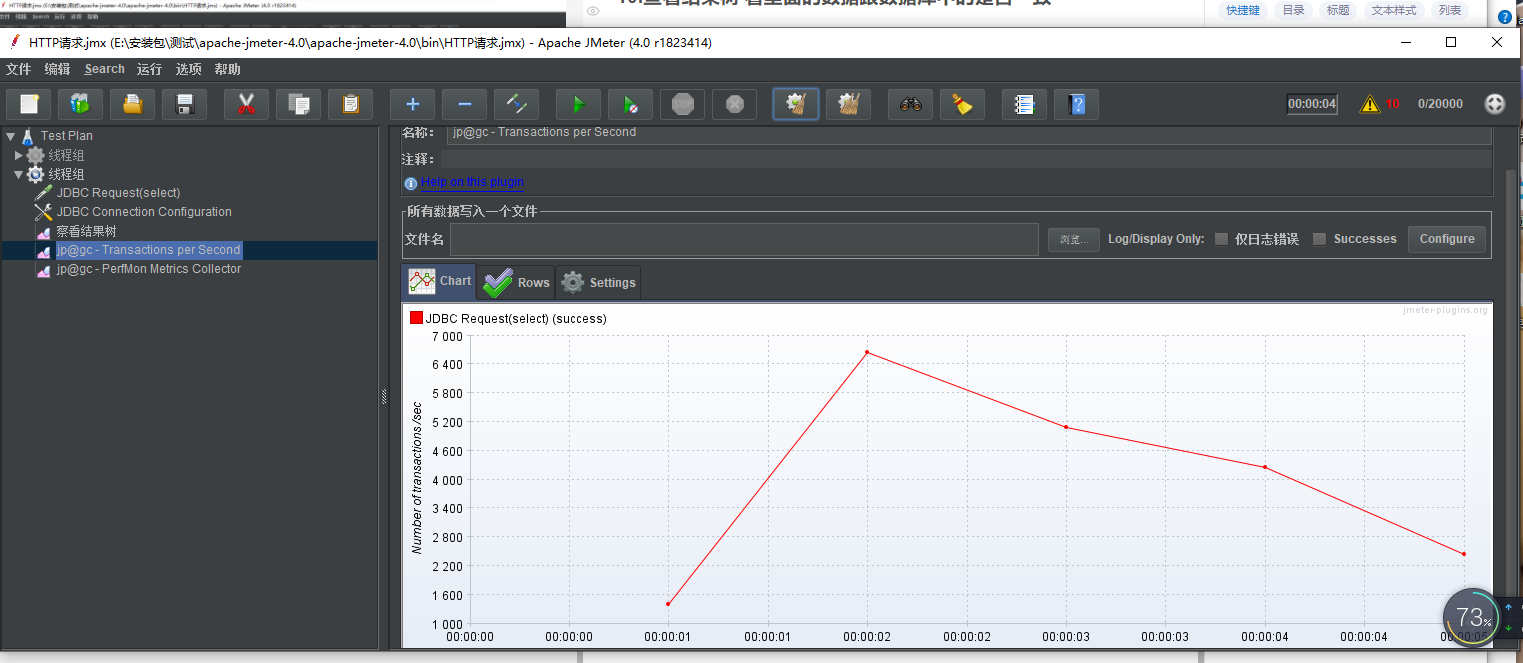The height and width of the screenshot is (663, 1523).
Task: Open the Search menu
Action: coord(105,69)
